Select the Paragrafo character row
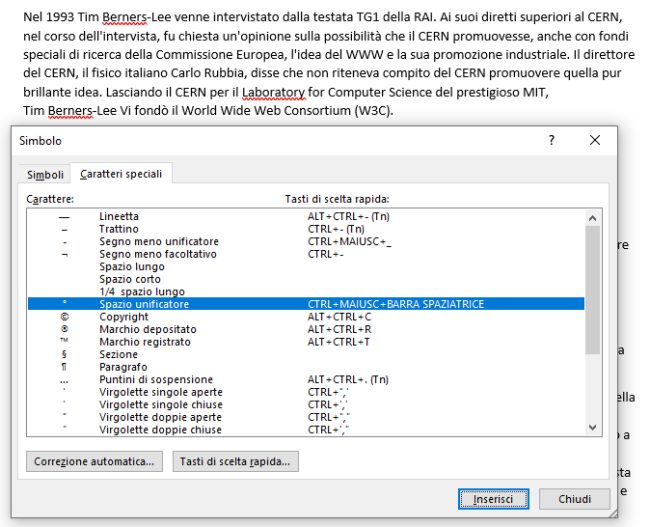 click(306, 367)
